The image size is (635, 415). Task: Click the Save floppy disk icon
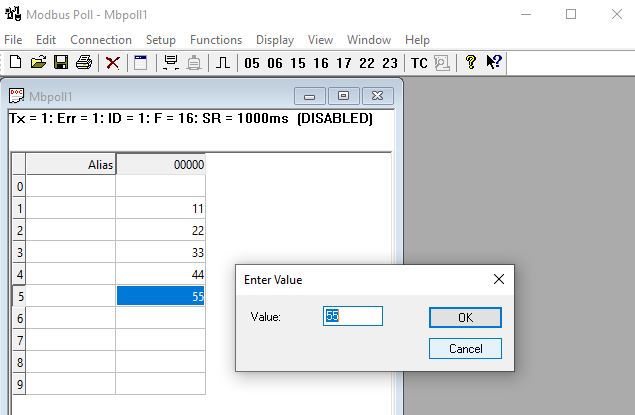(x=61, y=62)
